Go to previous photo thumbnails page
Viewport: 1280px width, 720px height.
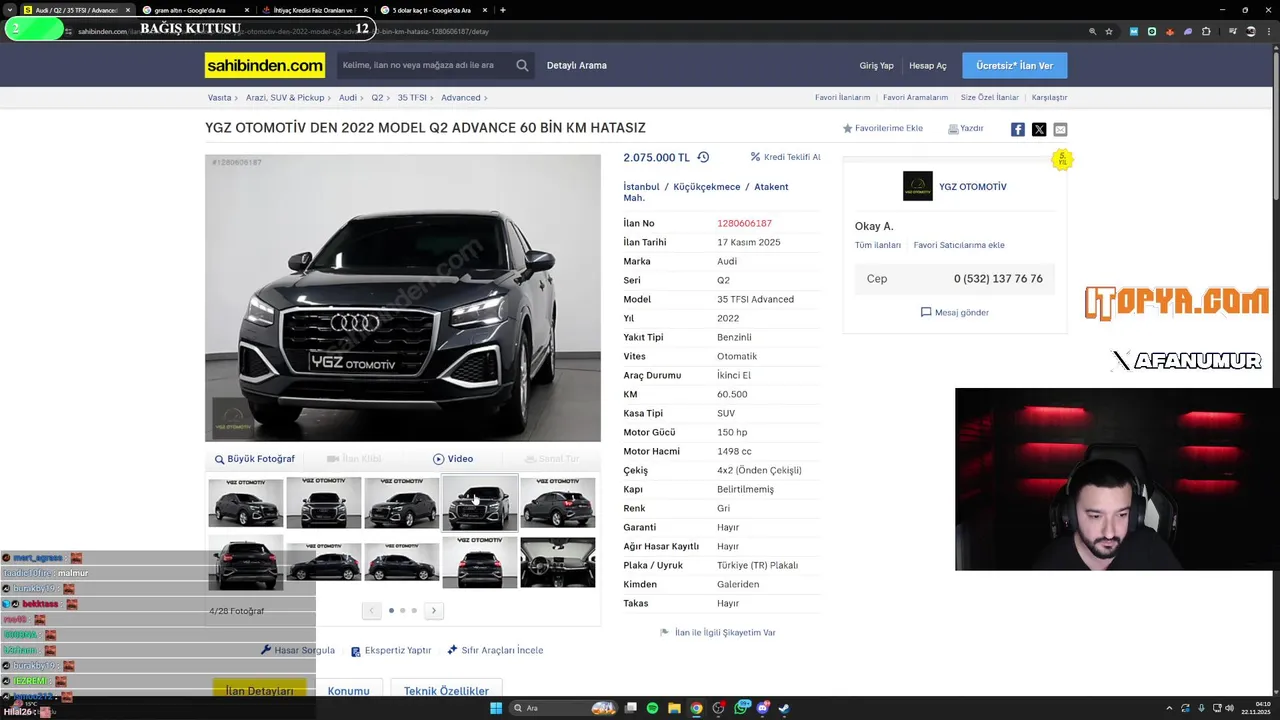pos(371,610)
